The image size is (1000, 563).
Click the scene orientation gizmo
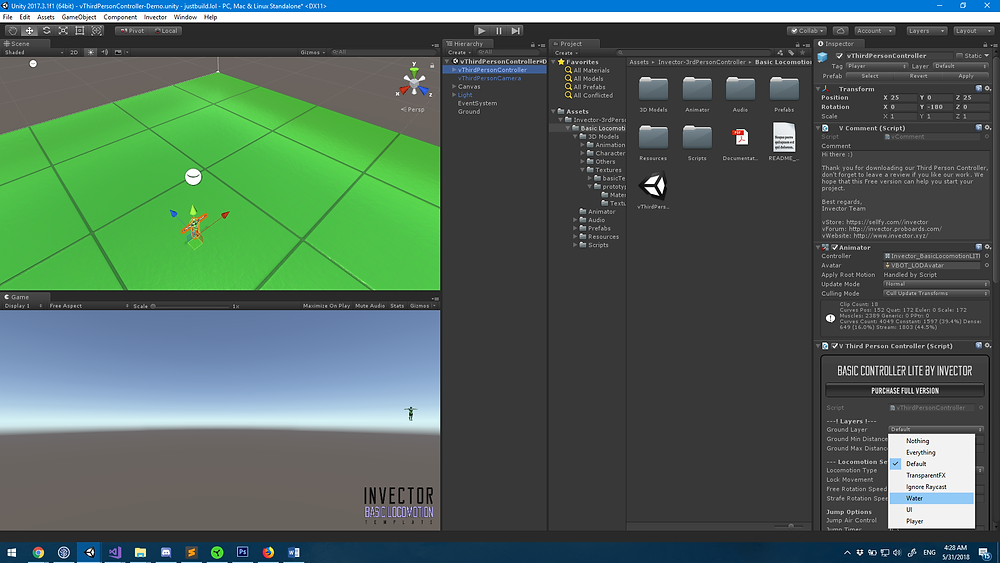pyautogui.click(x=414, y=83)
